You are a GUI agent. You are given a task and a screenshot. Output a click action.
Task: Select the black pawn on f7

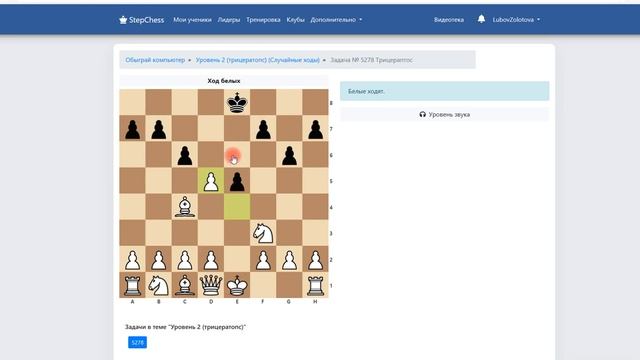click(x=263, y=129)
